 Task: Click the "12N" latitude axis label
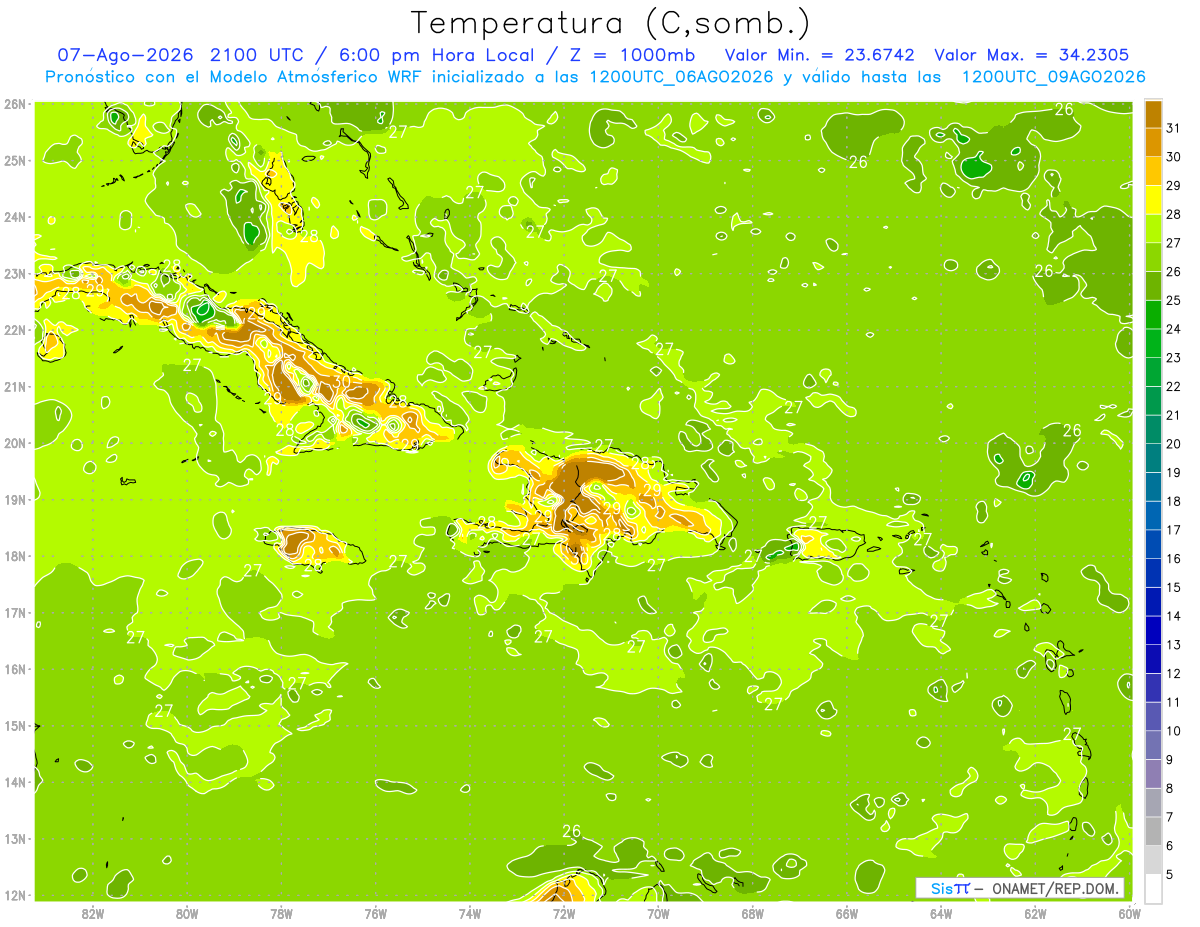[15, 895]
